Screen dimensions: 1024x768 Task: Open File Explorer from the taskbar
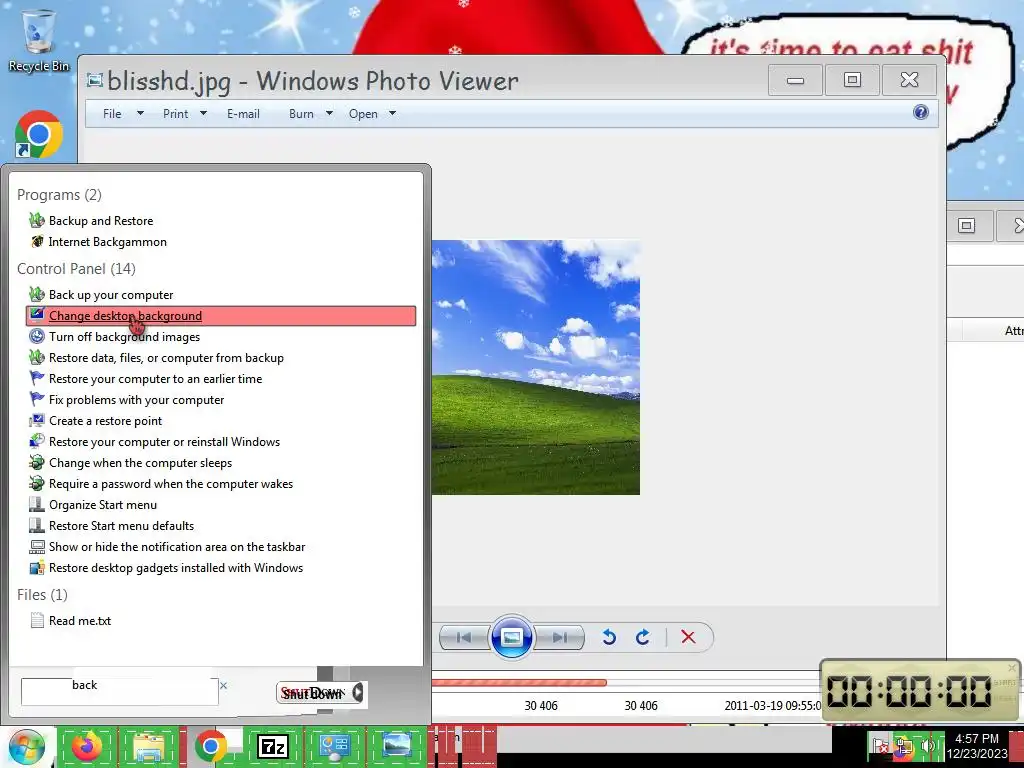pyautogui.click(x=148, y=746)
